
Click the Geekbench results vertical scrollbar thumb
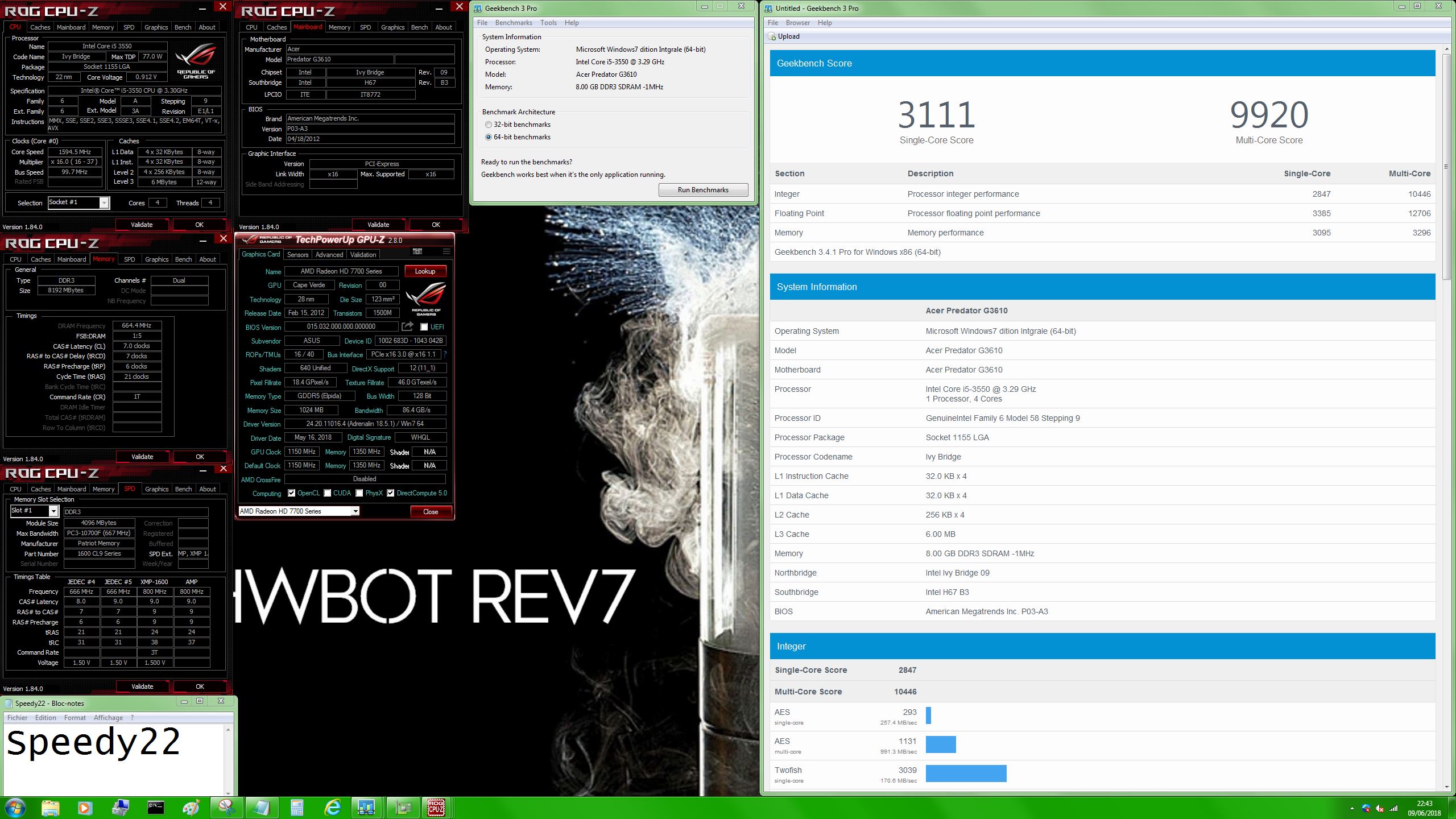point(1447,166)
